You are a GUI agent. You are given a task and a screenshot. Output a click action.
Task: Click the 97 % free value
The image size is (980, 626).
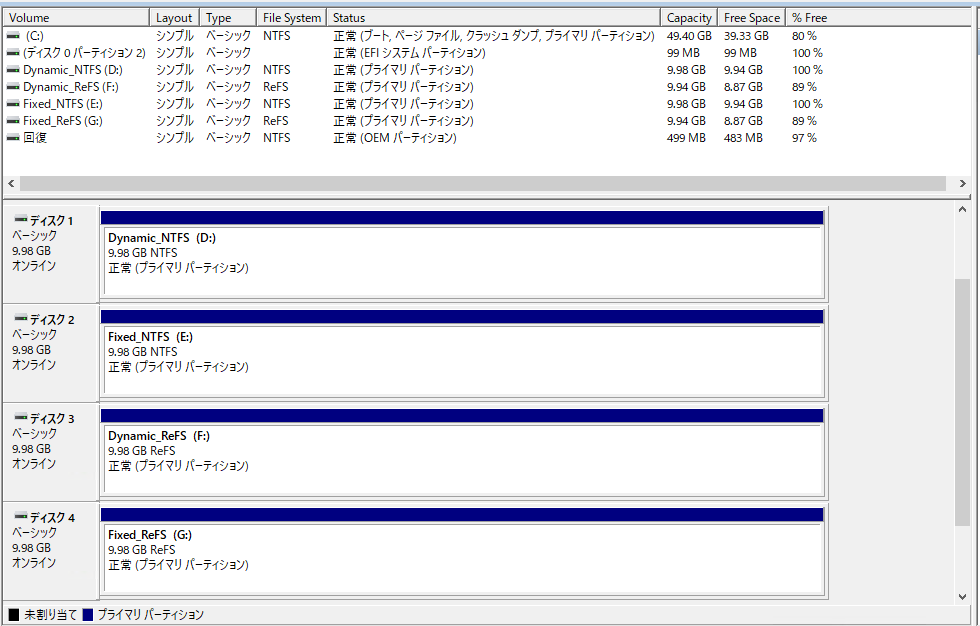[804, 137]
